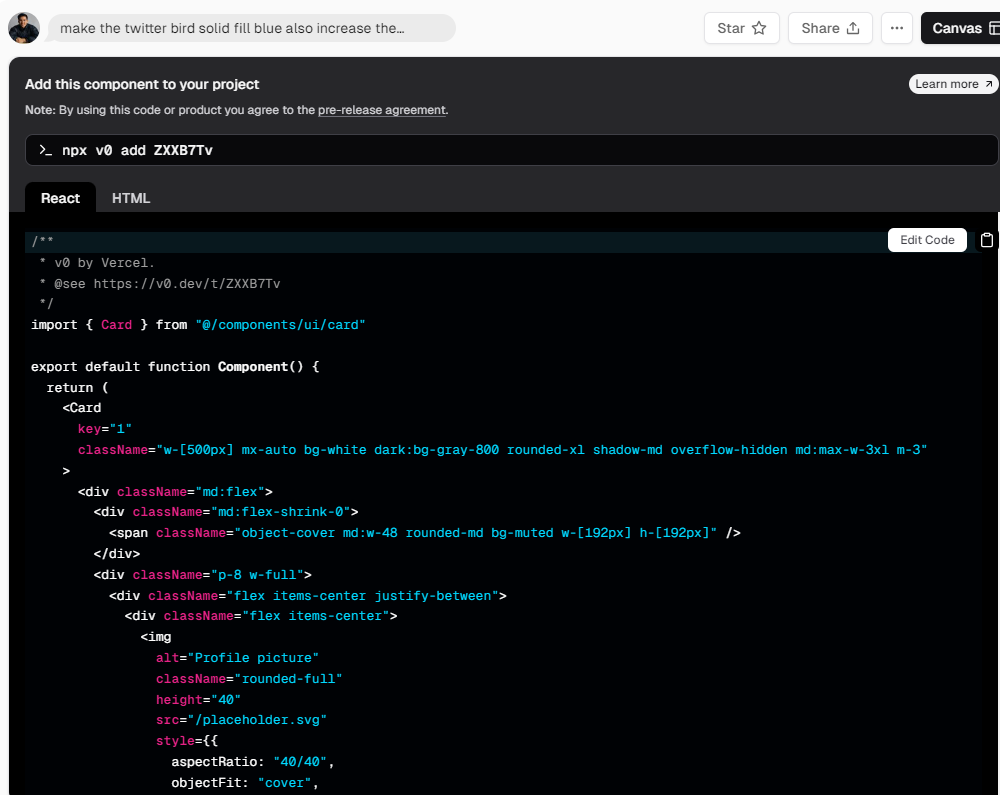The image size is (1000, 795).
Task: Switch to Canvas view
Action: tap(959, 28)
